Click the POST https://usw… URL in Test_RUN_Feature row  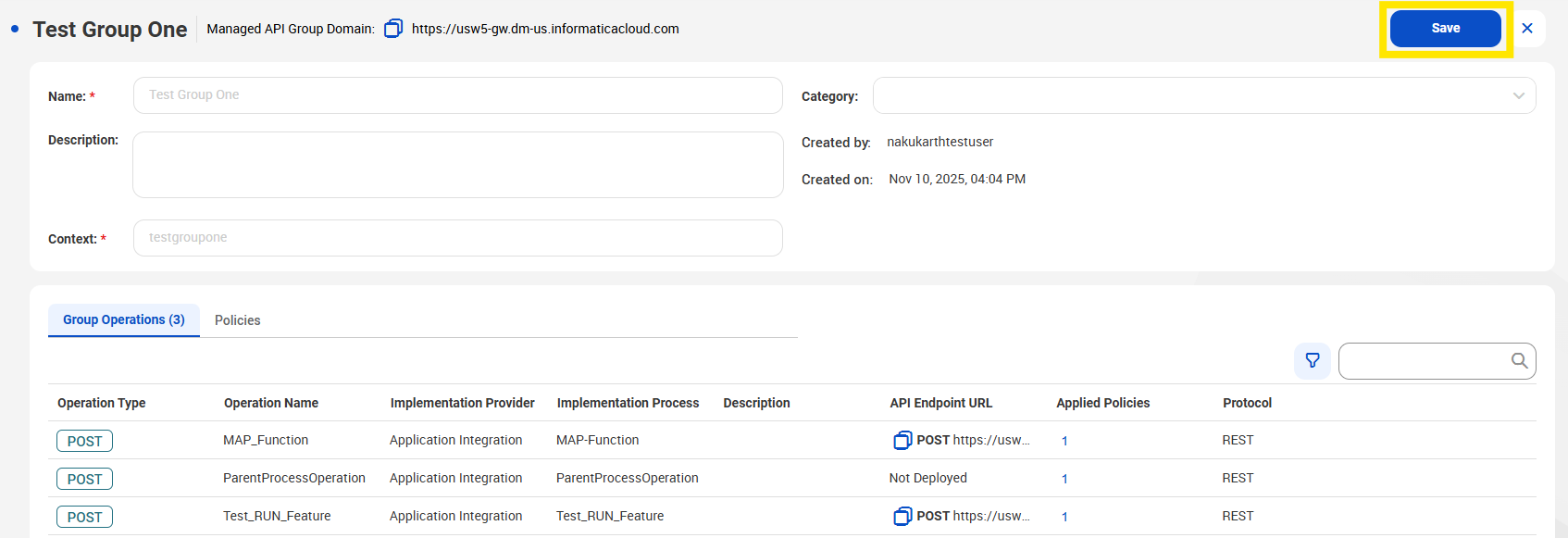click(x=974, y=516)
